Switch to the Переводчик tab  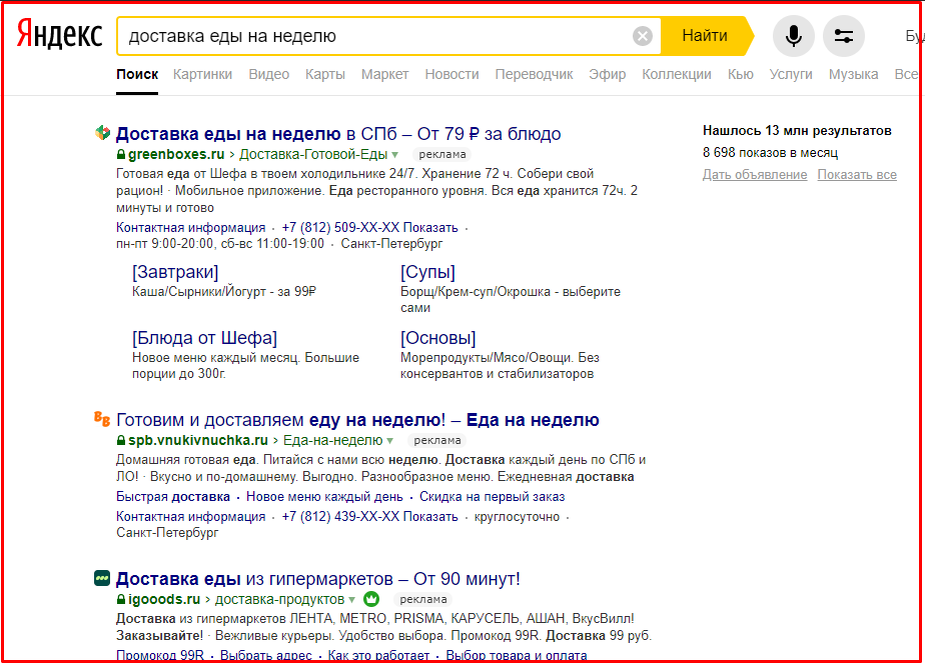coord(534,74)
